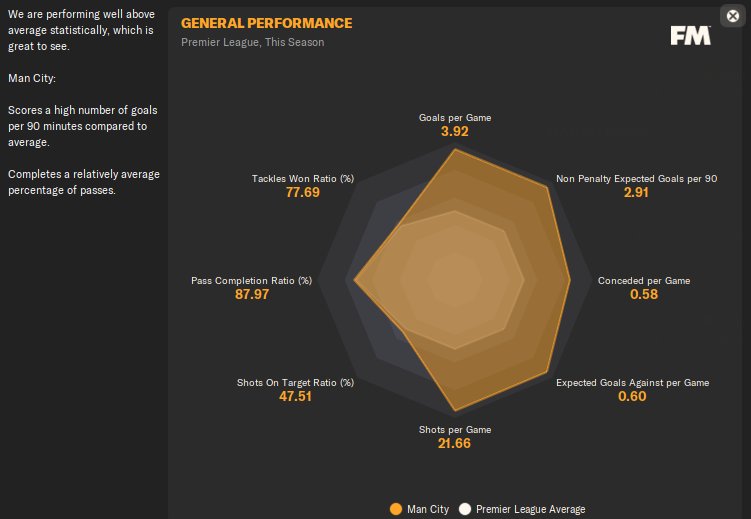The width and height of the screenshot is (751, 519).
Task: Select Expected Goals Against per Game label
Action: (632, 382)
